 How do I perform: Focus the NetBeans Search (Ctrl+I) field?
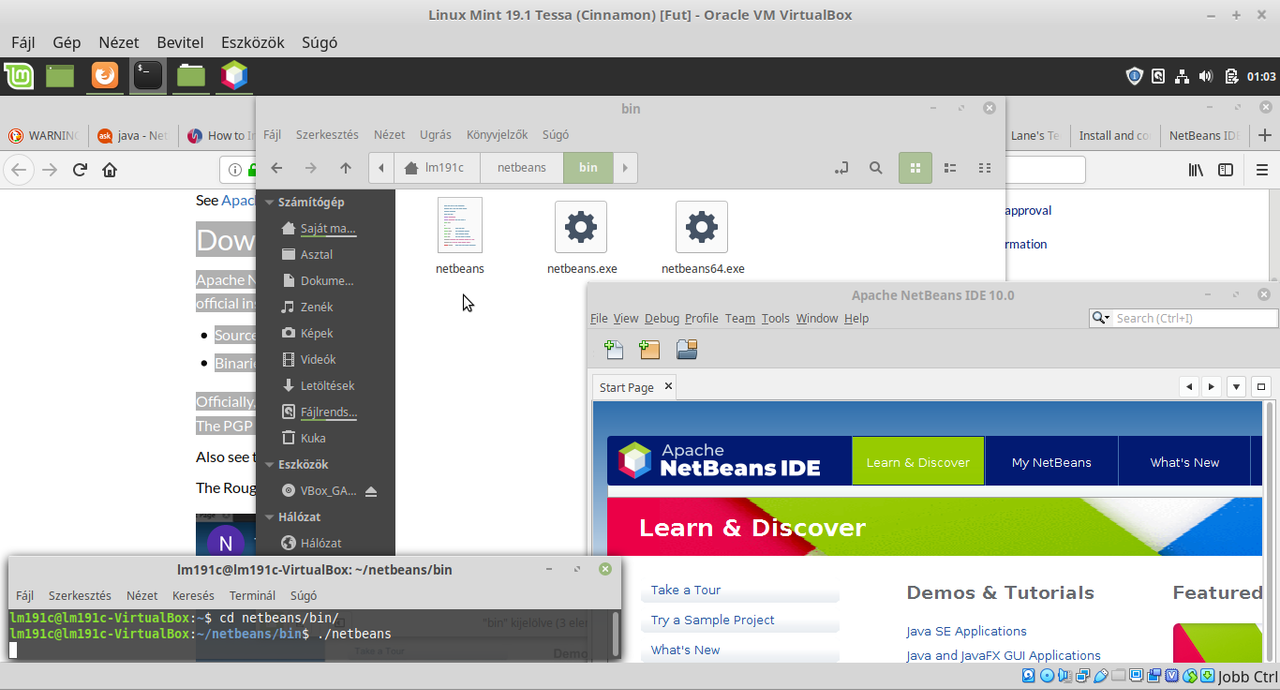1195,318
